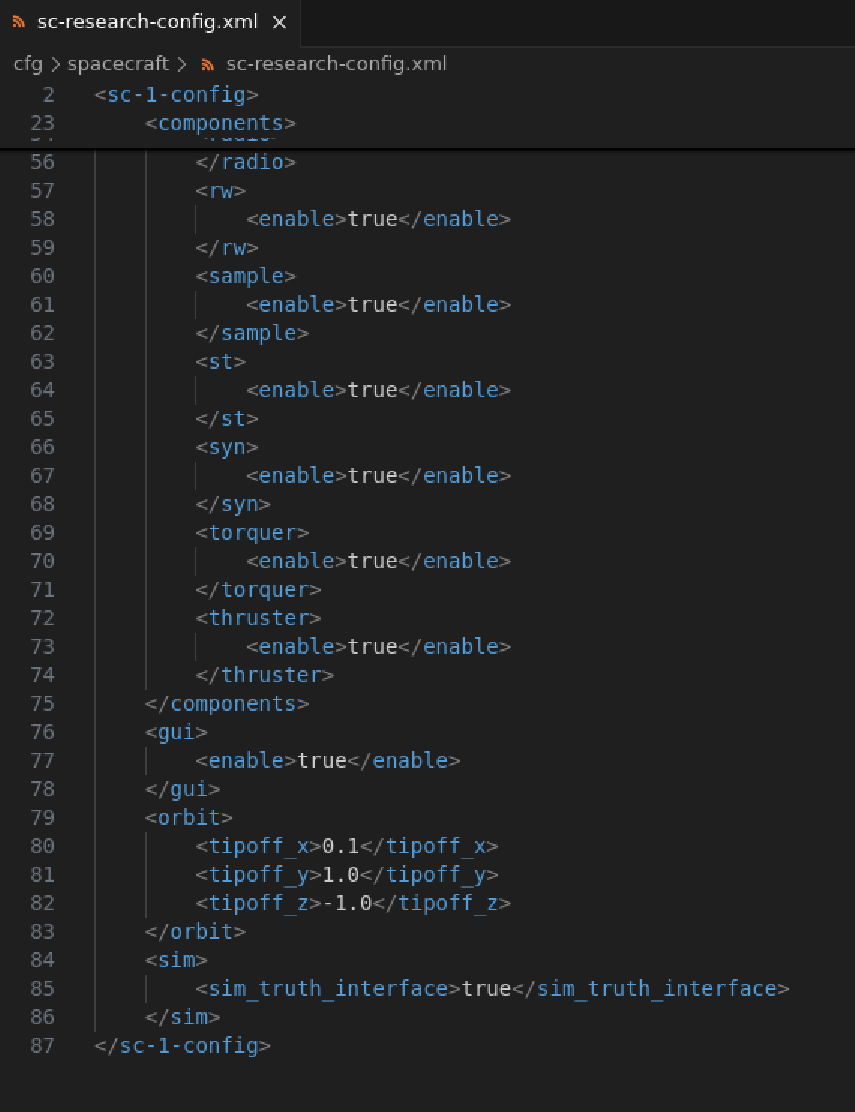Click the opening gui tag
The image size is (855, 1112).
click(x=176, y=732)
